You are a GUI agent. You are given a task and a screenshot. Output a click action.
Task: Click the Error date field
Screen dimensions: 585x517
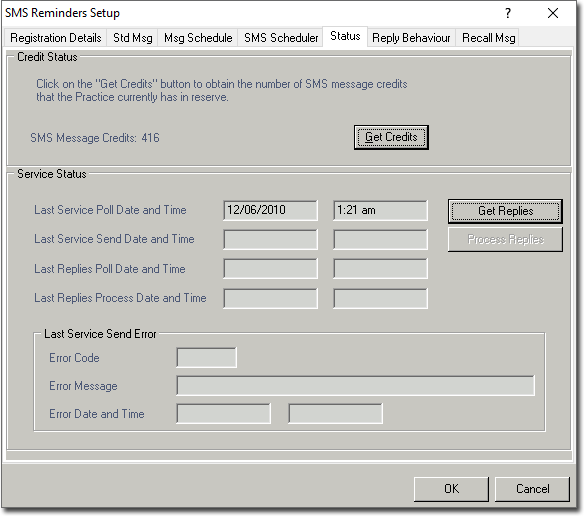[223, 414]
